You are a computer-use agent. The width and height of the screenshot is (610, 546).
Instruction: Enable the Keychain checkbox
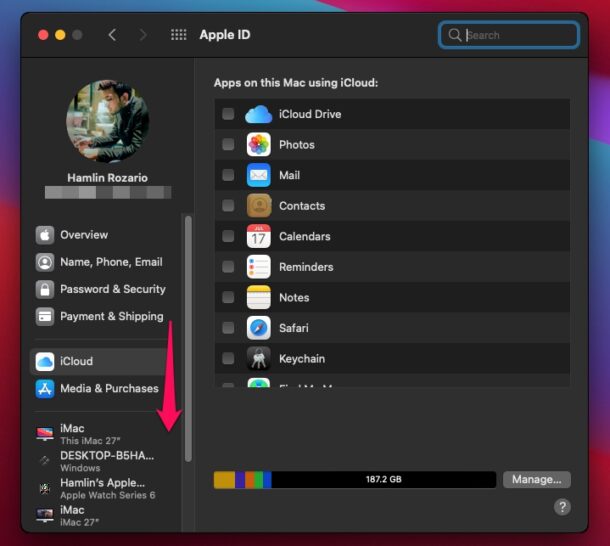(x=228, y=358)
